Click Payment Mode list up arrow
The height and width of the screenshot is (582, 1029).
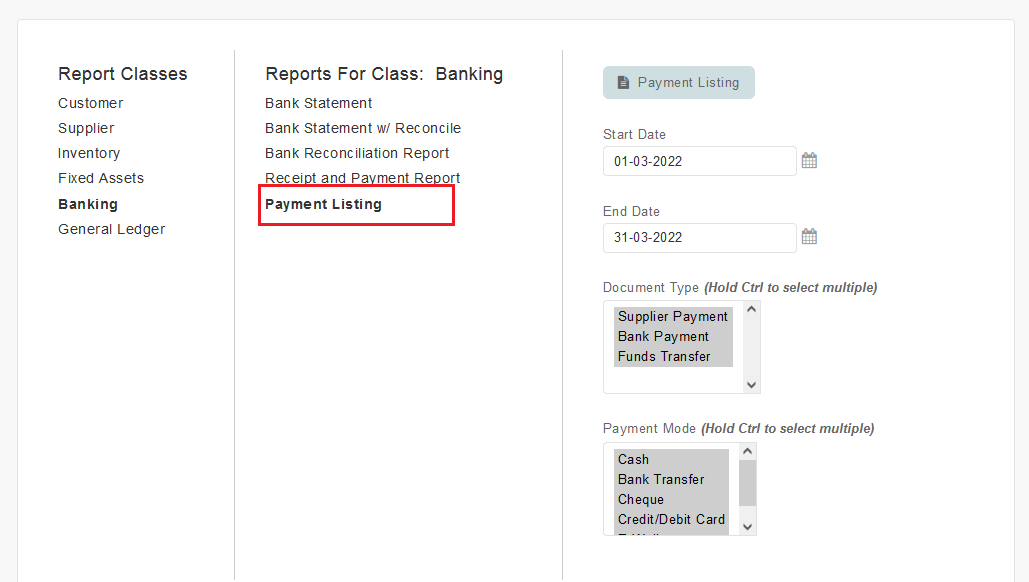point(747,451)
